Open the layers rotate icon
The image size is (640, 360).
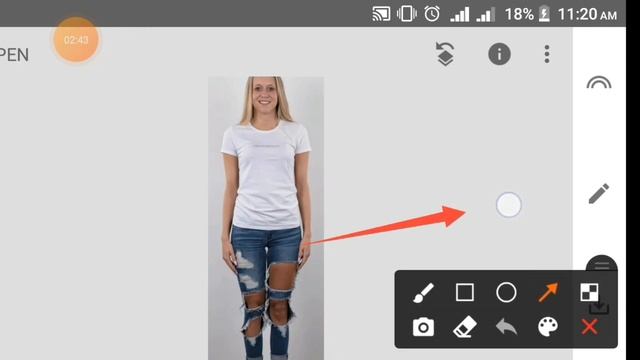pyautogui.click(x=445, y=54)
